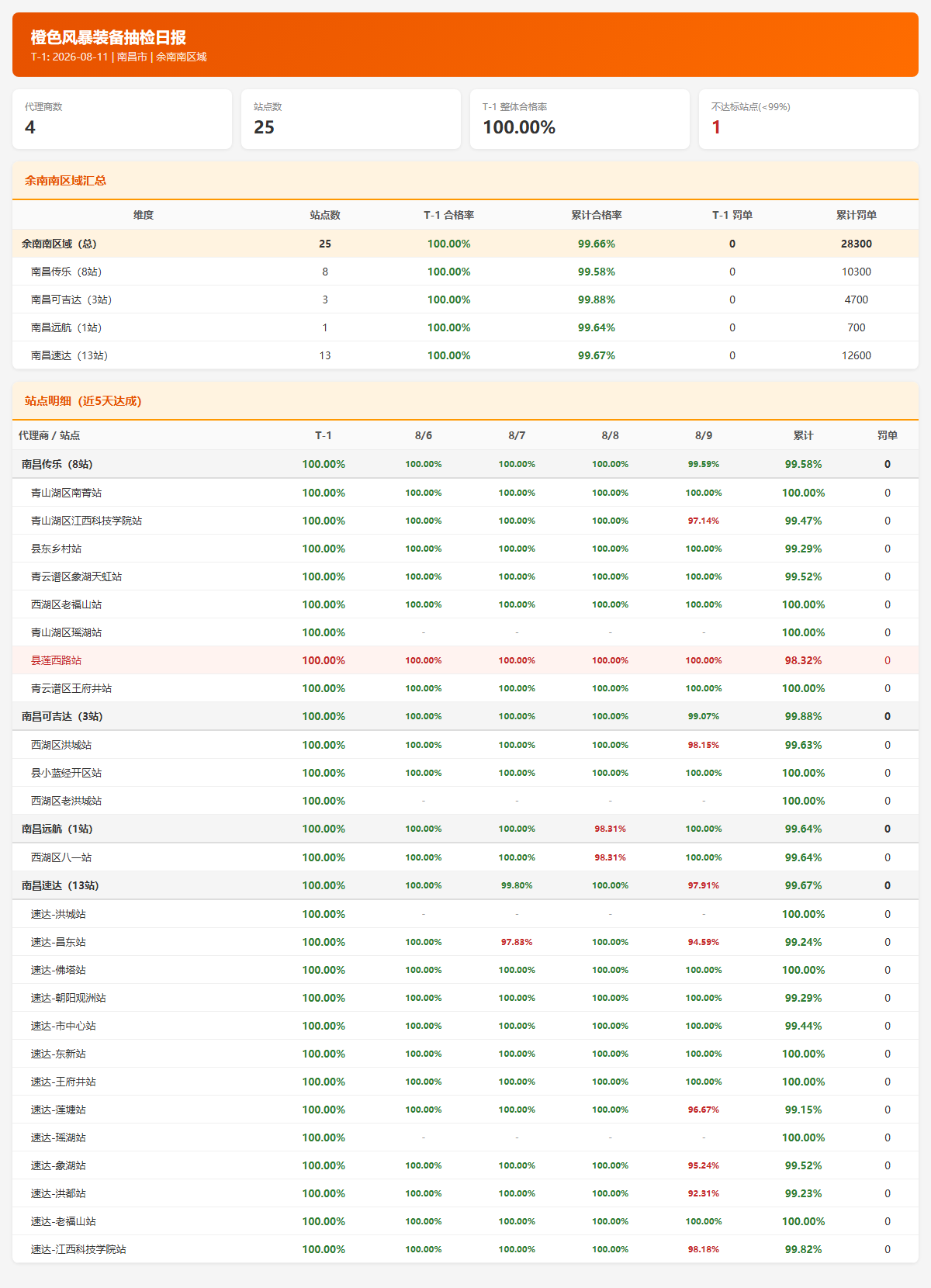
Task: Click the 8/9 column header
Action: [x=704, y=435]
